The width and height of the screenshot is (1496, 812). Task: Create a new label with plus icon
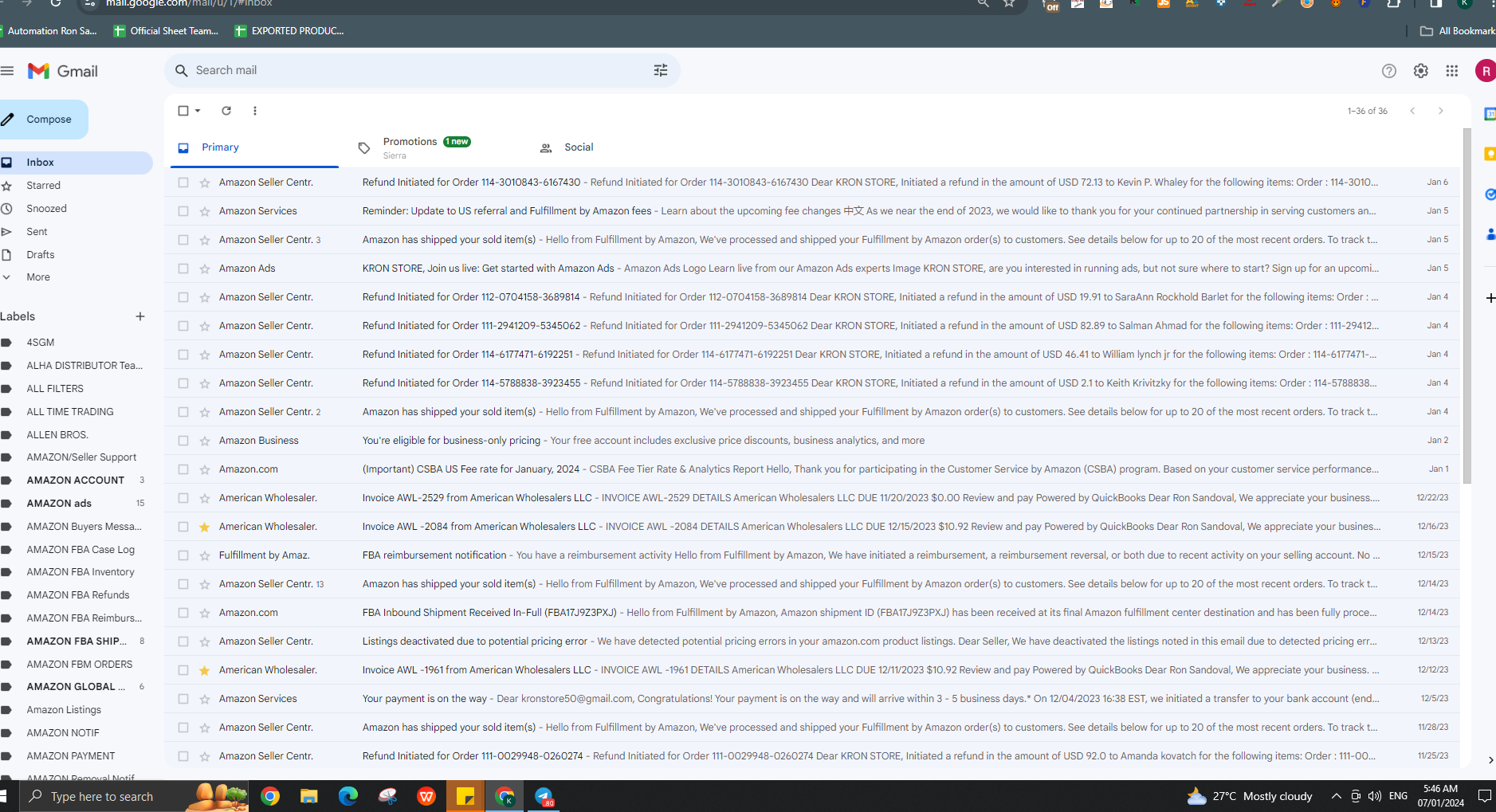[140, 316]
